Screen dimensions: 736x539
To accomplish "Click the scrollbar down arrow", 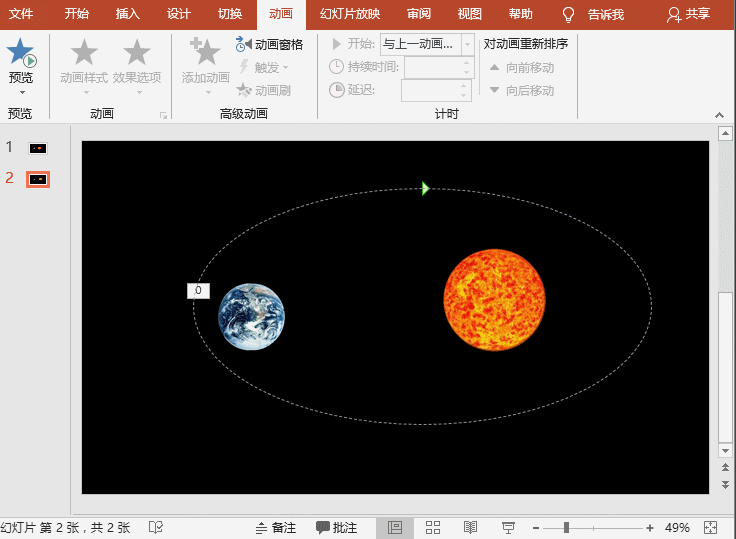I will click(x=725, y=451).
